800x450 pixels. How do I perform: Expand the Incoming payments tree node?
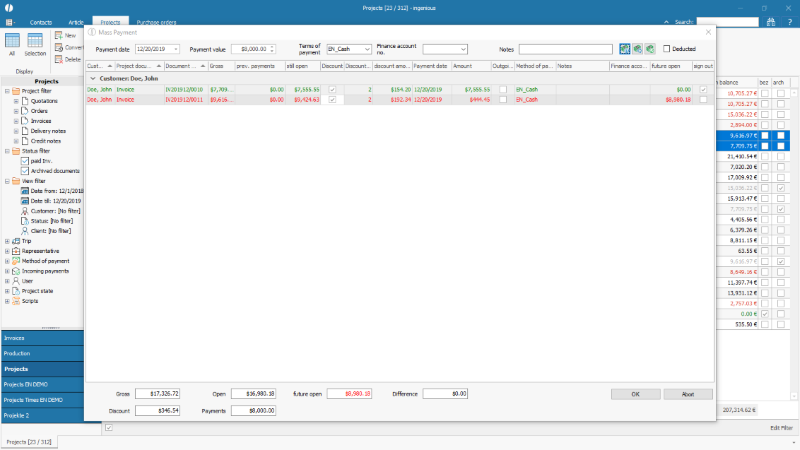pos(7,271)
